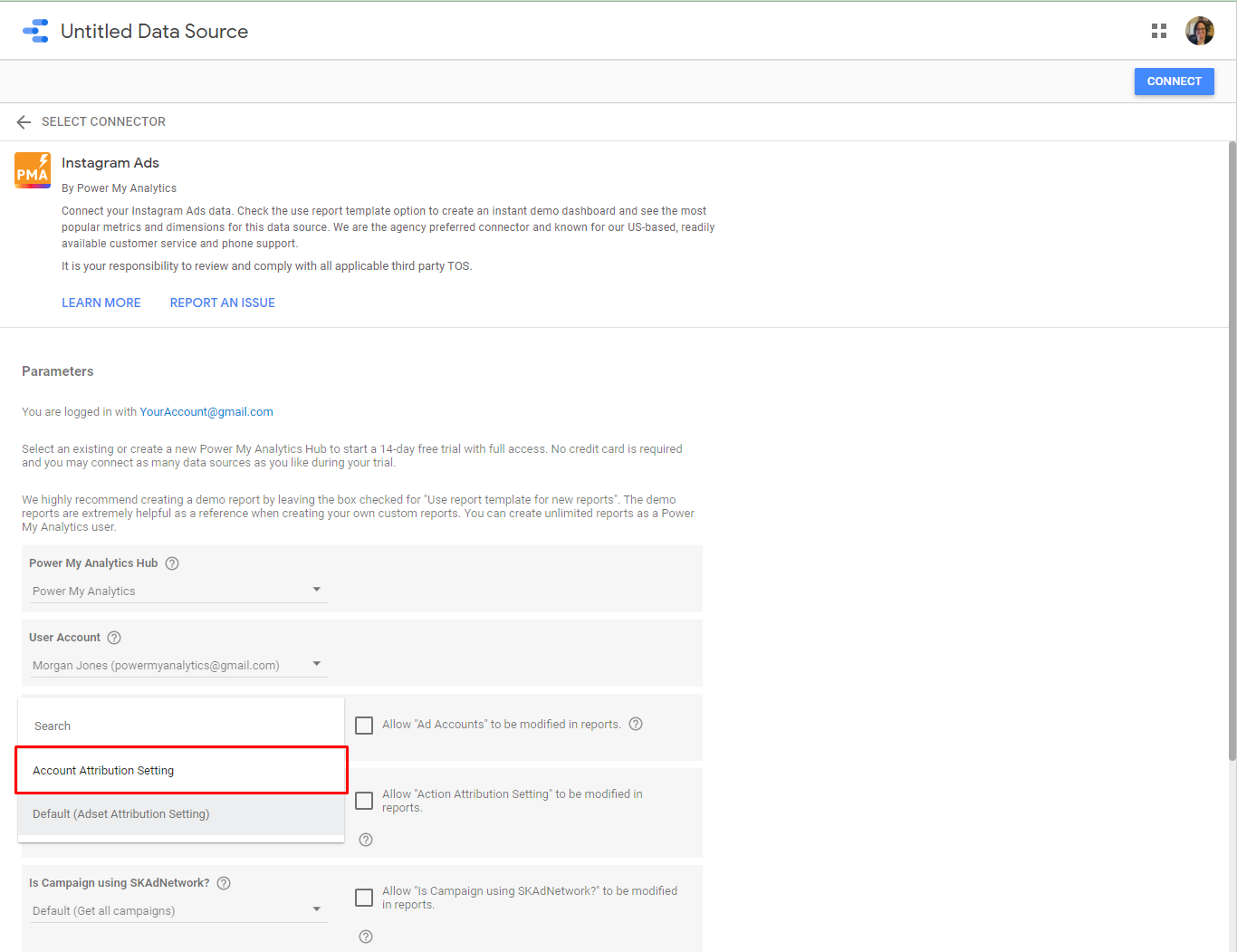Choose Default (Adset Attribution Setting) option
1237x952 pixels.
[x=181, y=813]
